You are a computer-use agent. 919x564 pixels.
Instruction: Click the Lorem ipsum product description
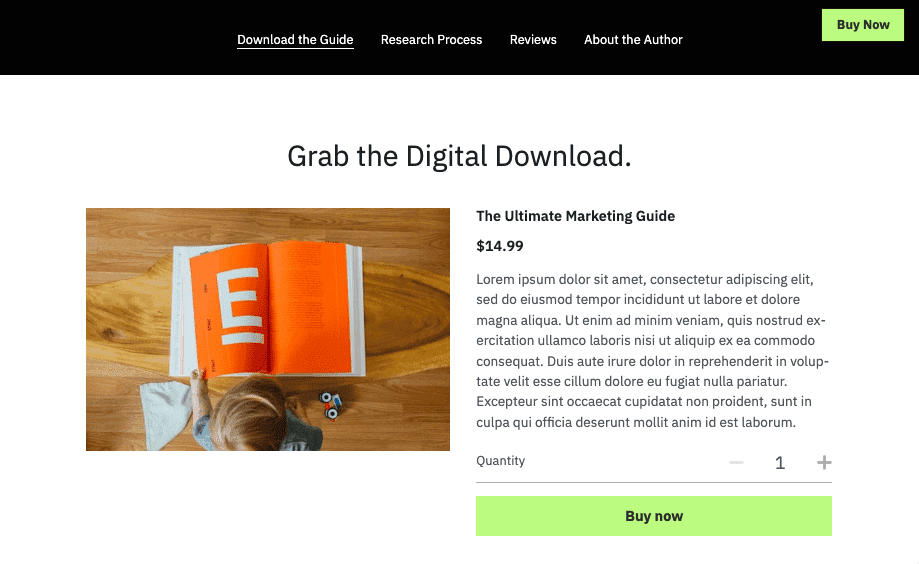[x=652, y=351]
